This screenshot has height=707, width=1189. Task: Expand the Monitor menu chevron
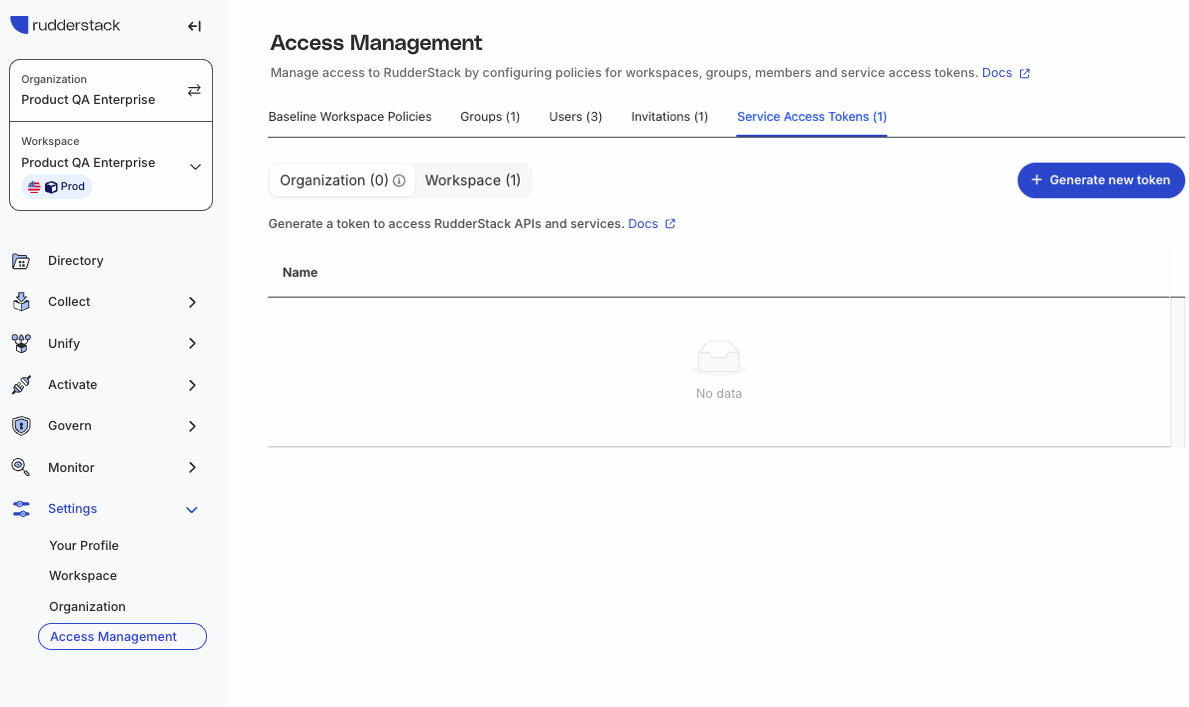pyautogui.click(x=192, y=467)
